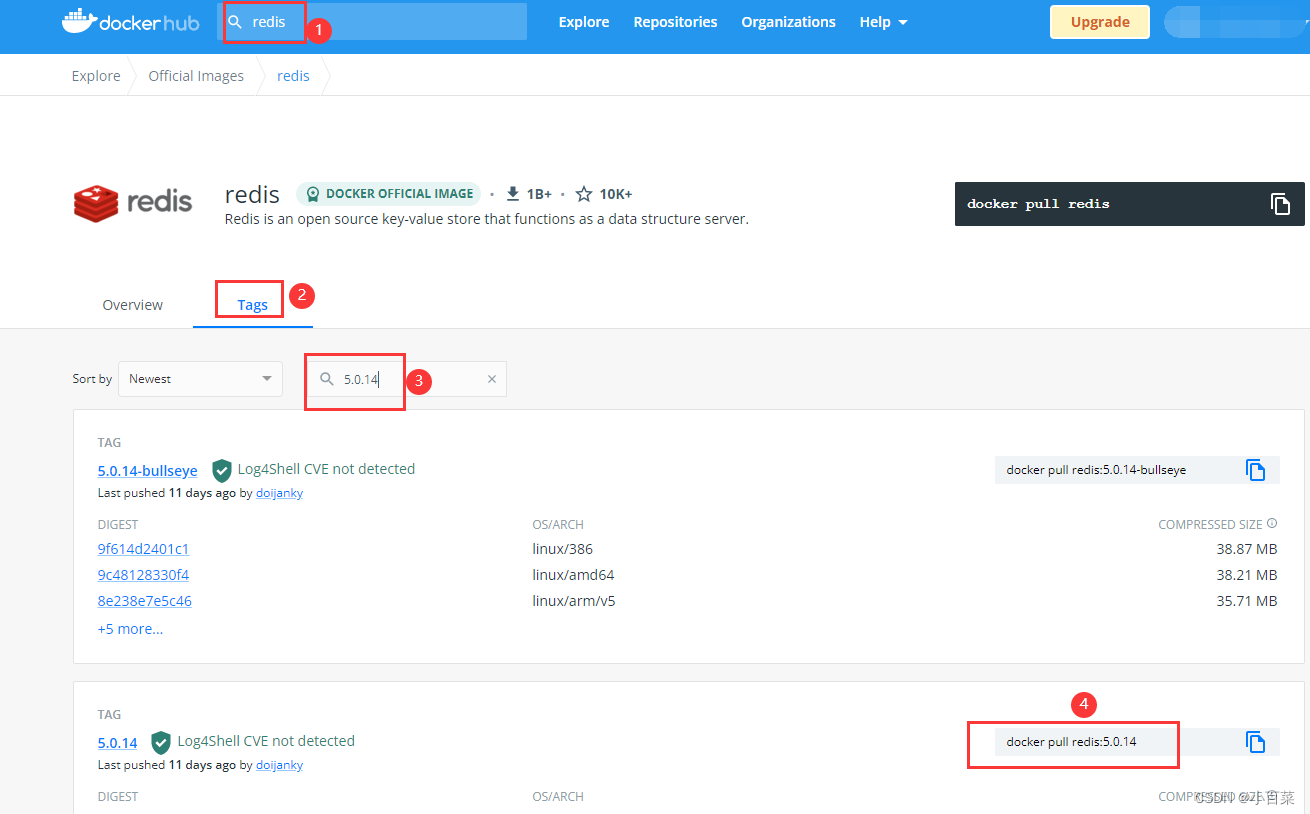Click the tag filter field containing 5.0.14
Screen dimensions: 1310x814
pyautogui.click(x=406, y=379)
